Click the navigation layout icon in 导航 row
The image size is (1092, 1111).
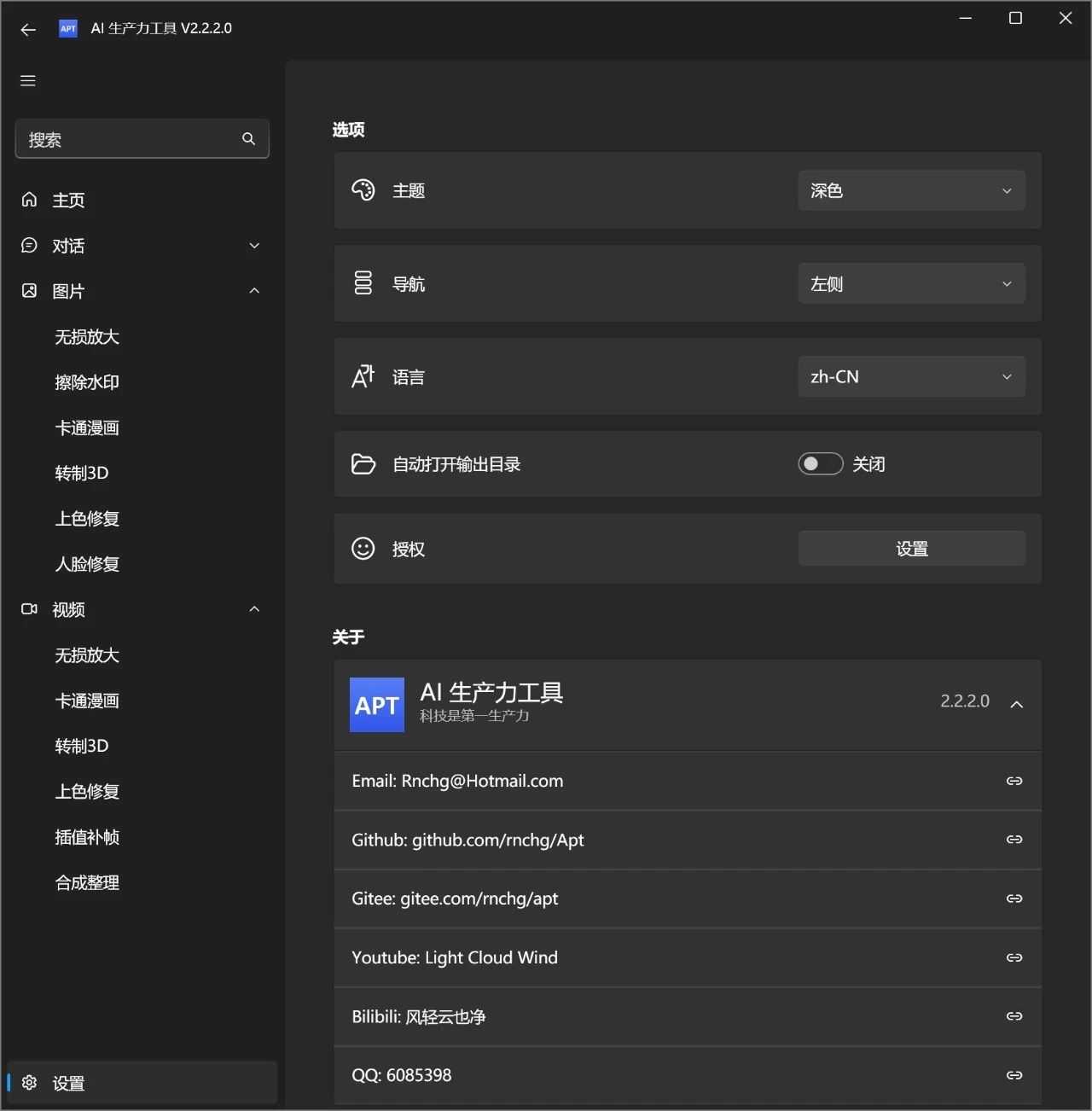363,283
